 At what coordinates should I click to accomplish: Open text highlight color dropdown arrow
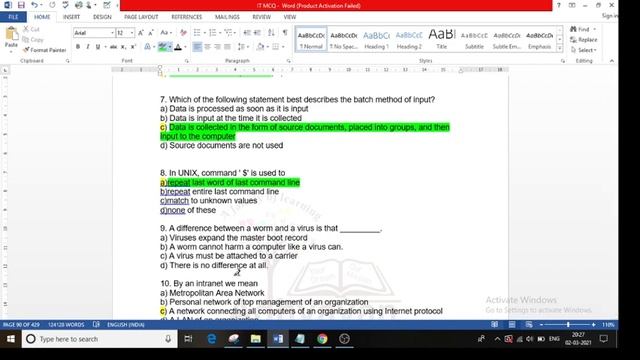coord(170,47)
